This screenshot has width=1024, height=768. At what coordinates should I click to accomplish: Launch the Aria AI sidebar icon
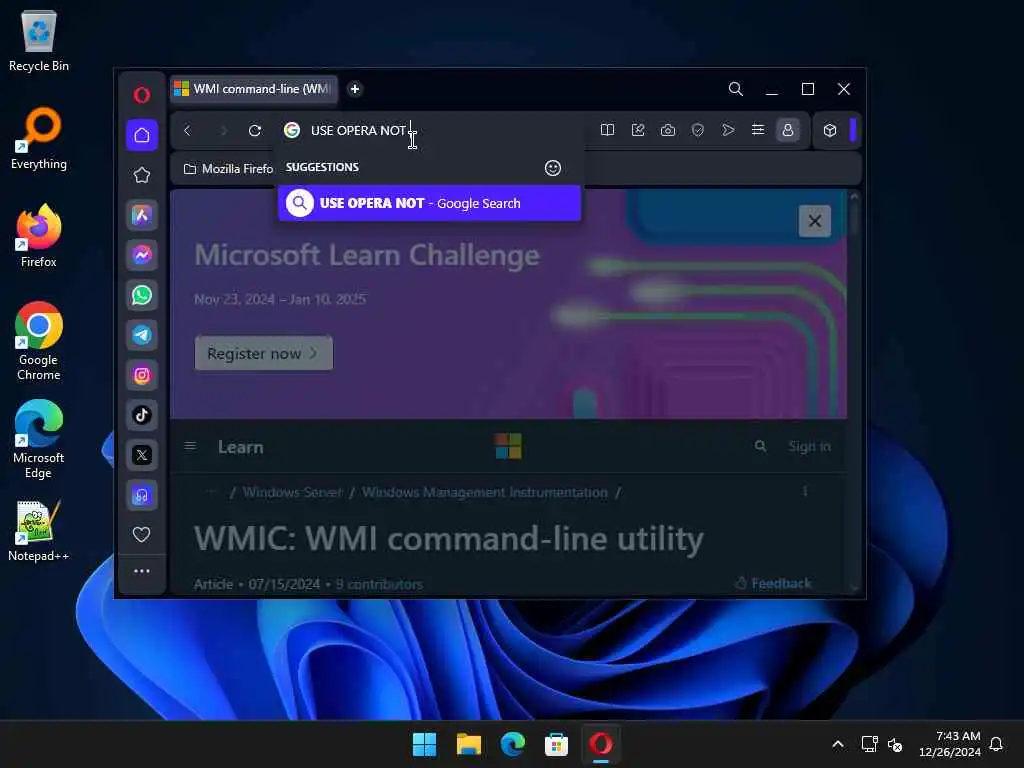pos(142,216)
